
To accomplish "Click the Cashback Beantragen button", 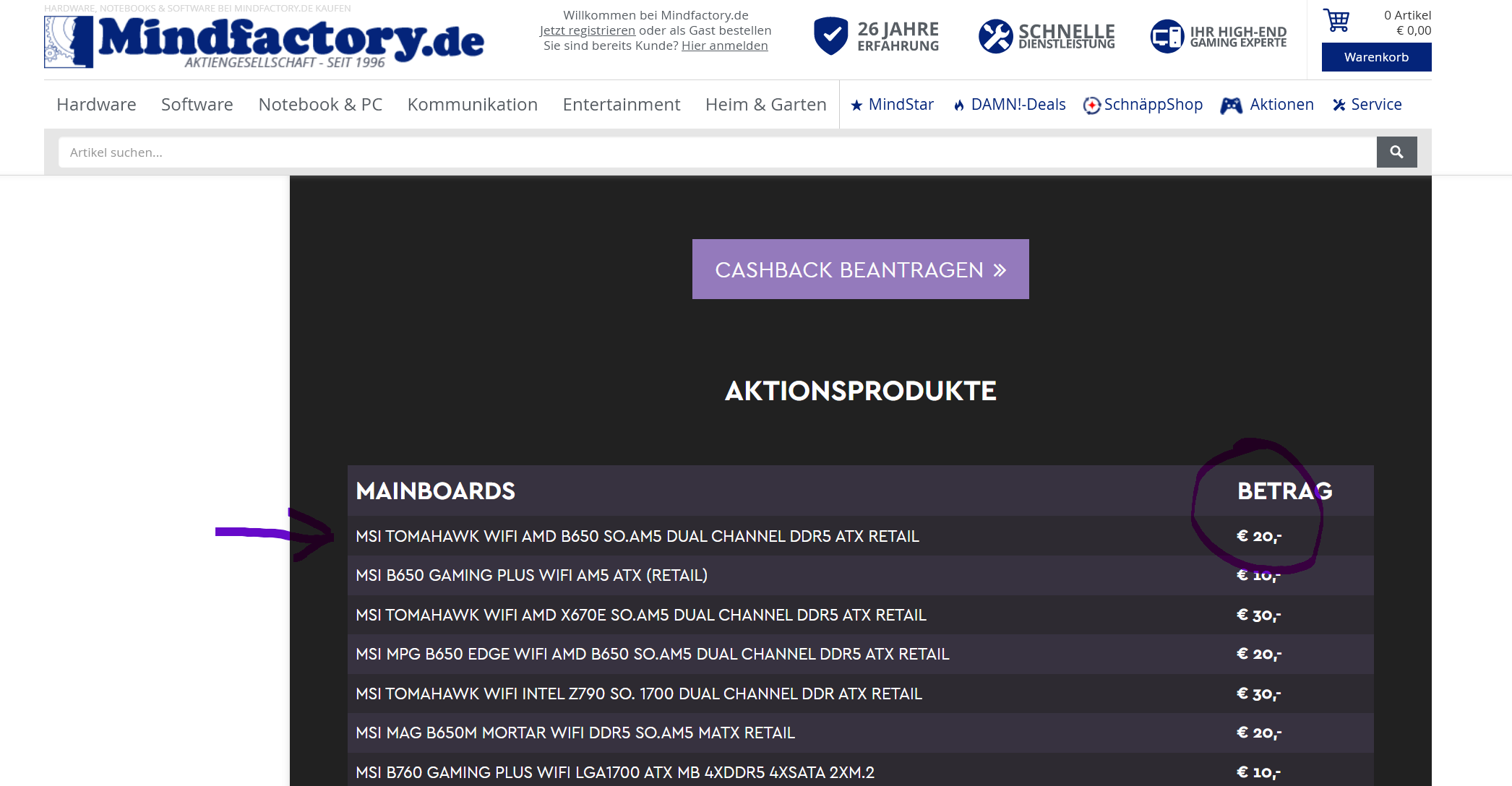I will click(x=860, y=269).
